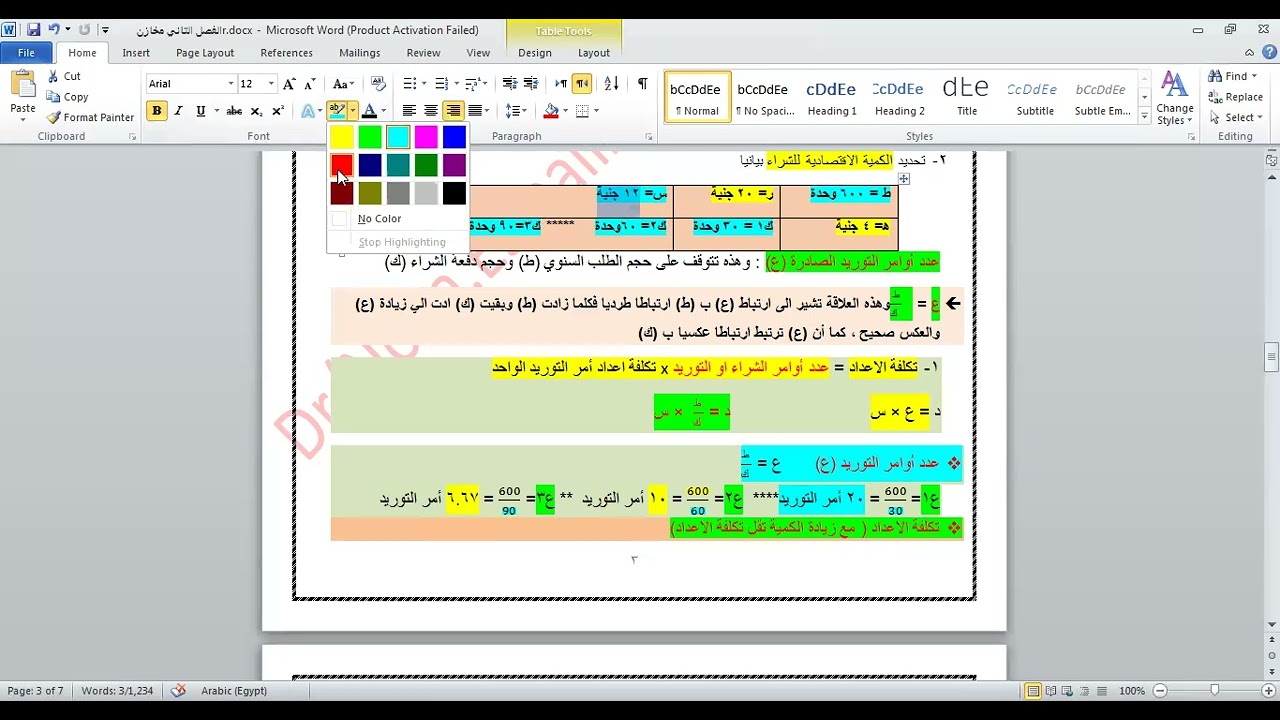Expand font color dropdown arrow

[x=384, y=111]
